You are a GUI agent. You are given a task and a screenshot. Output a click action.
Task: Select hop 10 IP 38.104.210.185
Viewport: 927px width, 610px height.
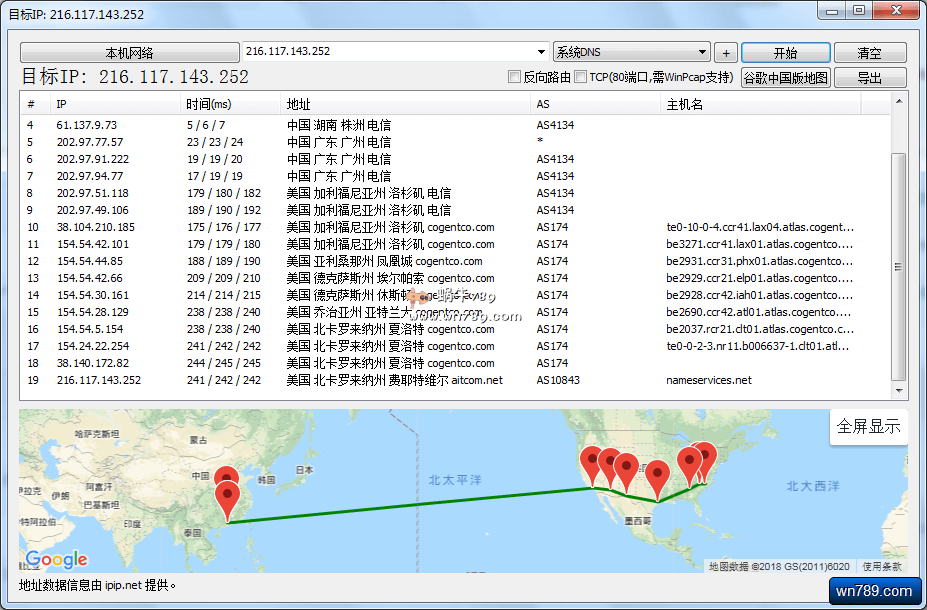tap(96, 228)
